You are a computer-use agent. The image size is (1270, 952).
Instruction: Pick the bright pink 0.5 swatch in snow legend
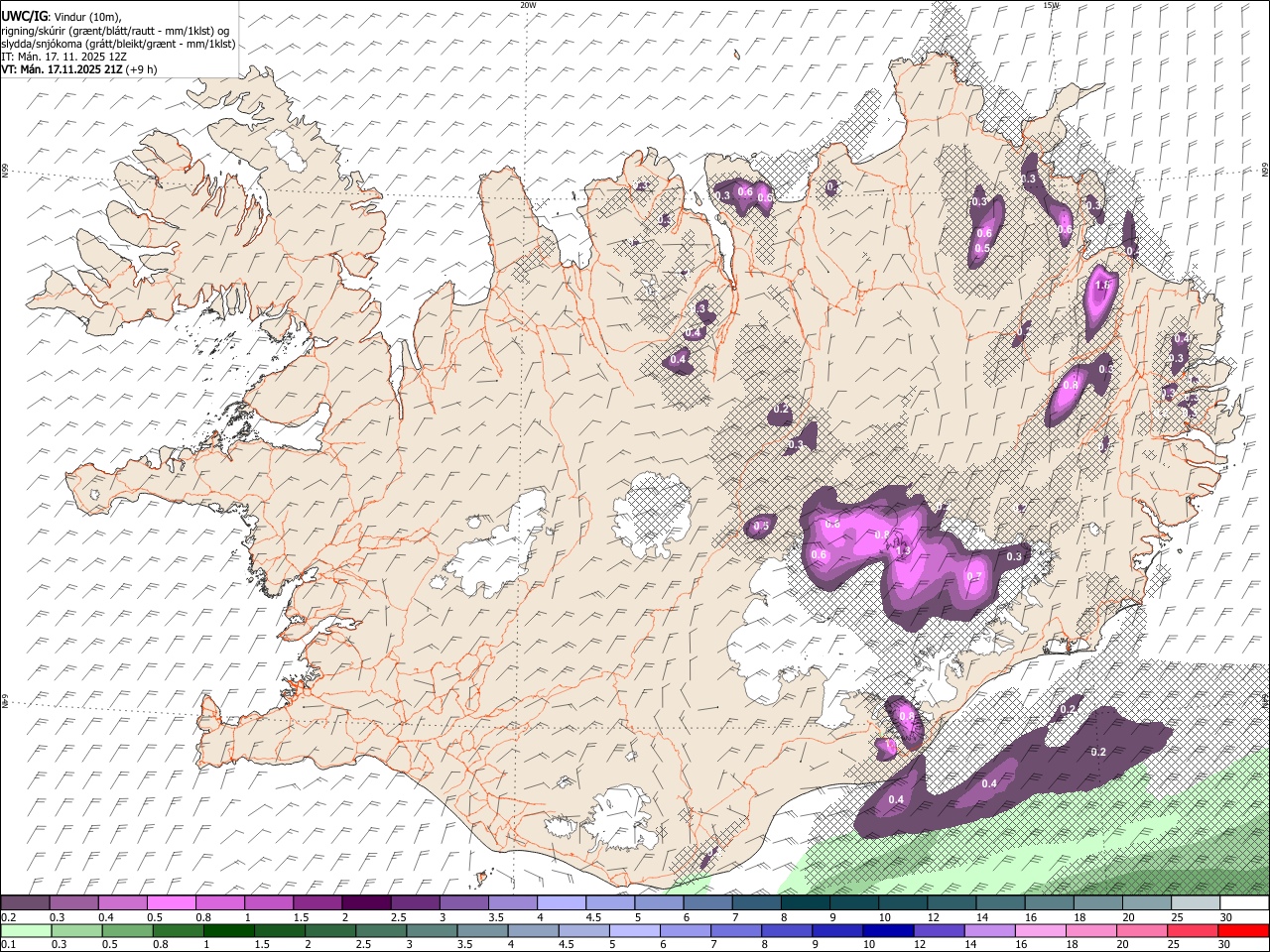pos(171,903)
